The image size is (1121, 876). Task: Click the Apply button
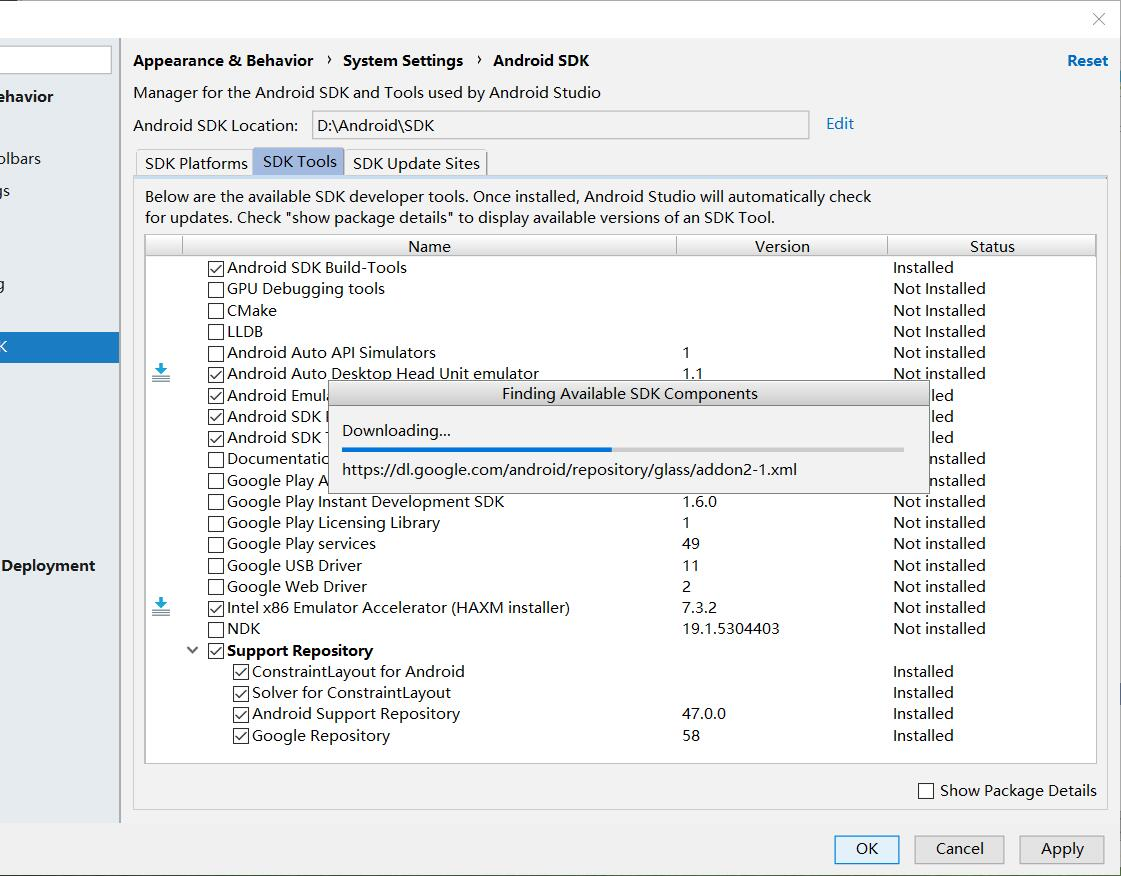coord(1062,849)
